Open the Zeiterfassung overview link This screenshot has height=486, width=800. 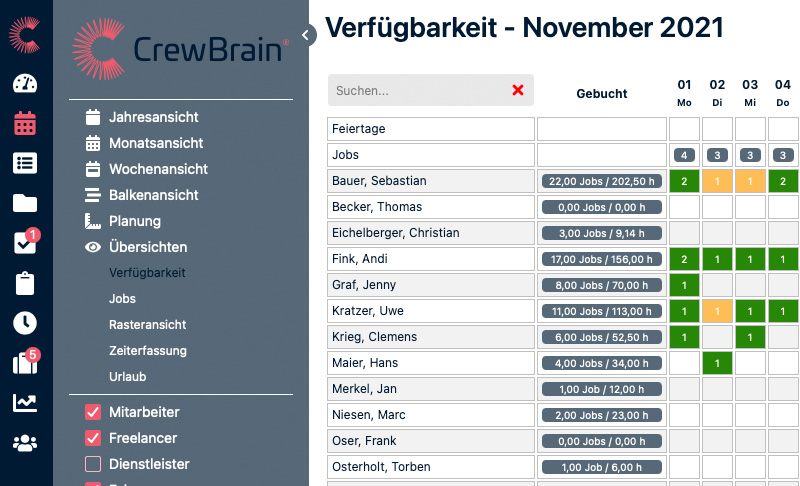tap(148, 351)
